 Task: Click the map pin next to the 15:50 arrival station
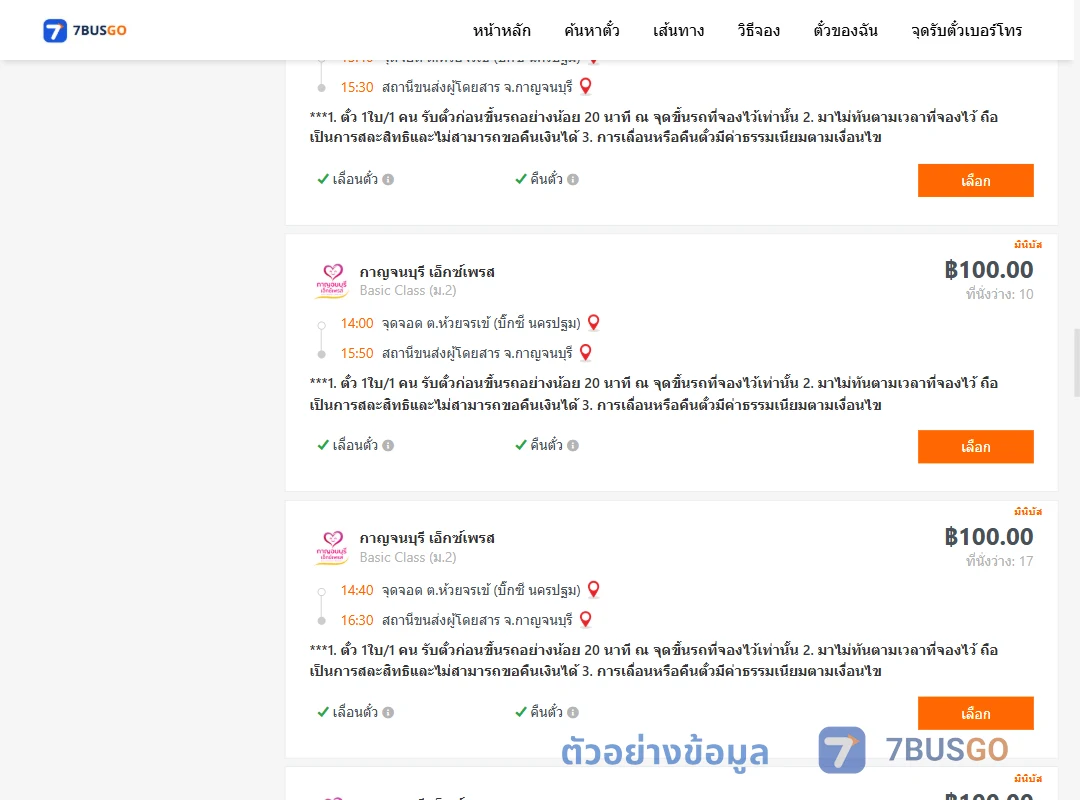click(x=585, y=352)
